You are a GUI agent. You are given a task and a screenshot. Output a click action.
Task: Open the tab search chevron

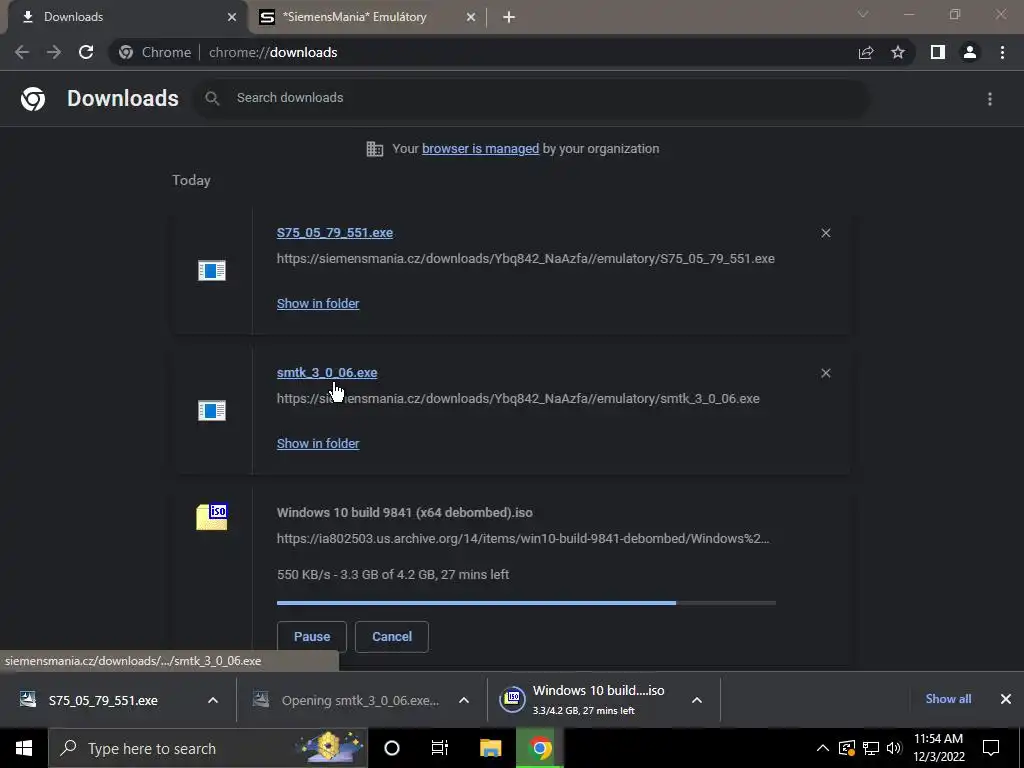click(863, 14)
